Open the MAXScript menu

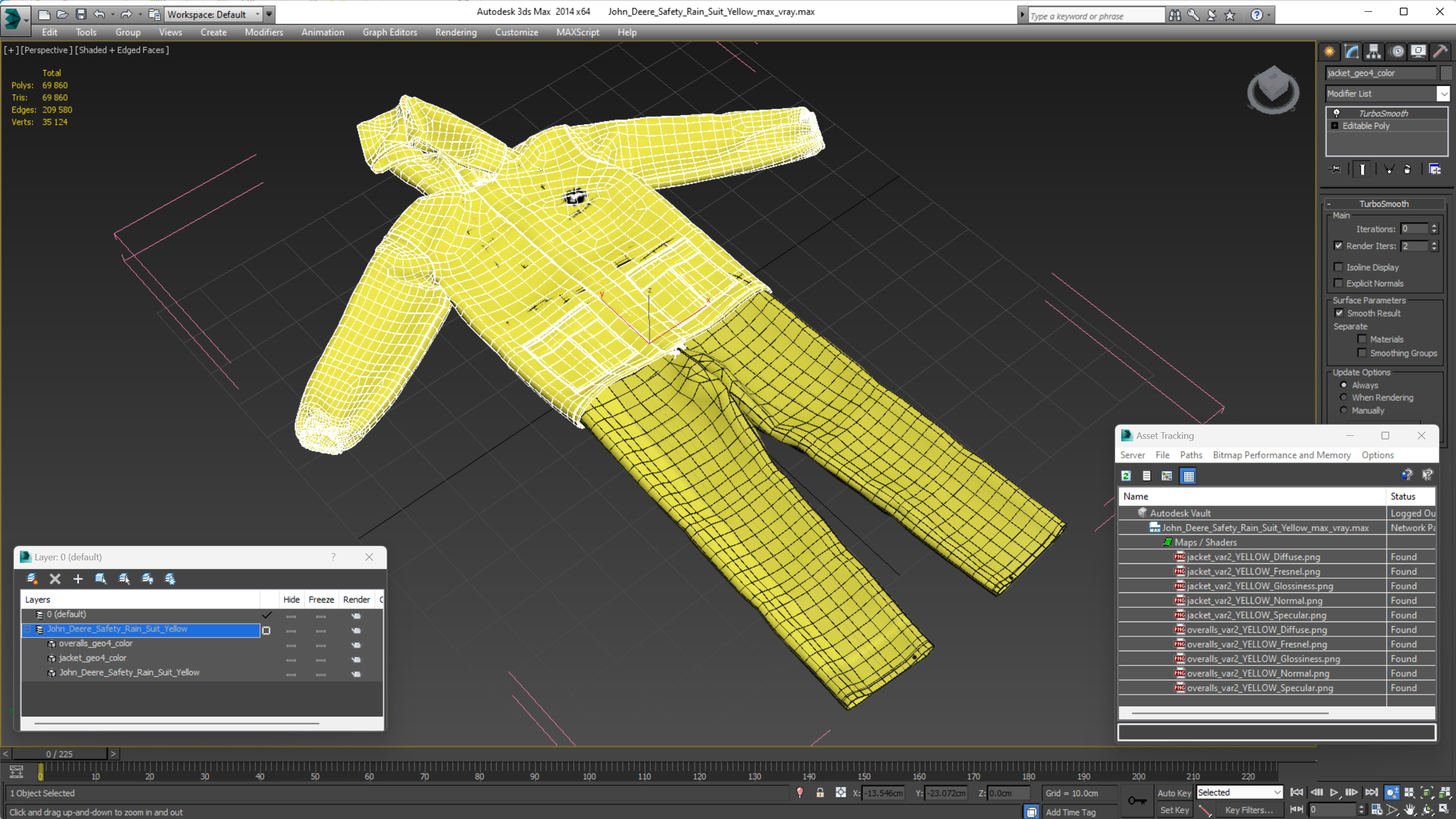pos(577,32)
